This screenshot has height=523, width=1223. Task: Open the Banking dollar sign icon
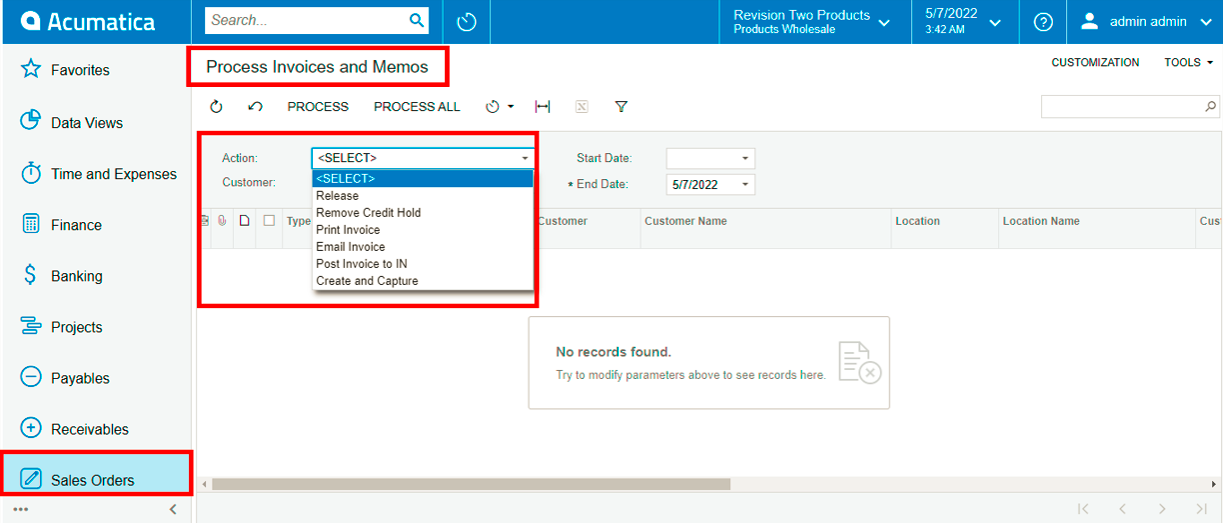tap(30, 275)
